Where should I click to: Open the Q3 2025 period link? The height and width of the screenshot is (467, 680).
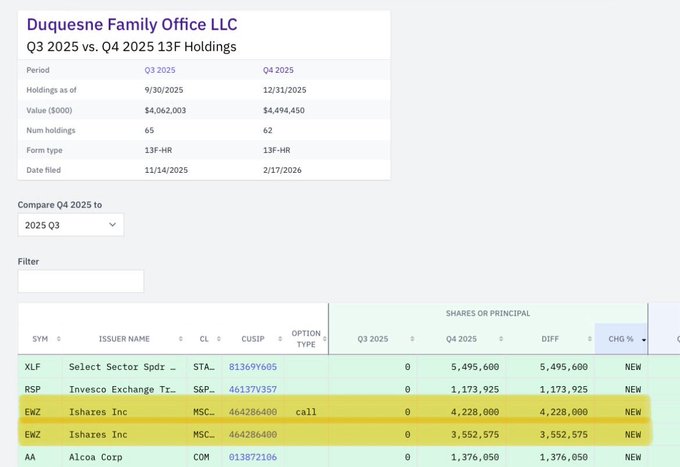point(163,70)
